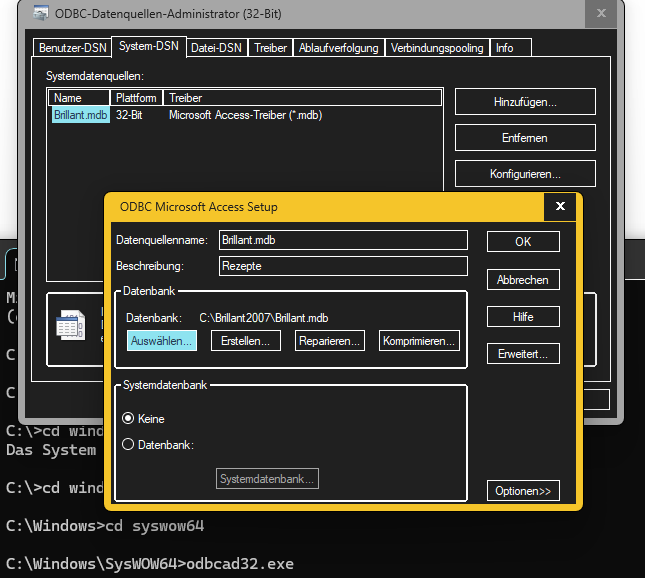Click the Beschreibung field containing Rezepte
Viewport: 645px width, 578px height.
343,266
